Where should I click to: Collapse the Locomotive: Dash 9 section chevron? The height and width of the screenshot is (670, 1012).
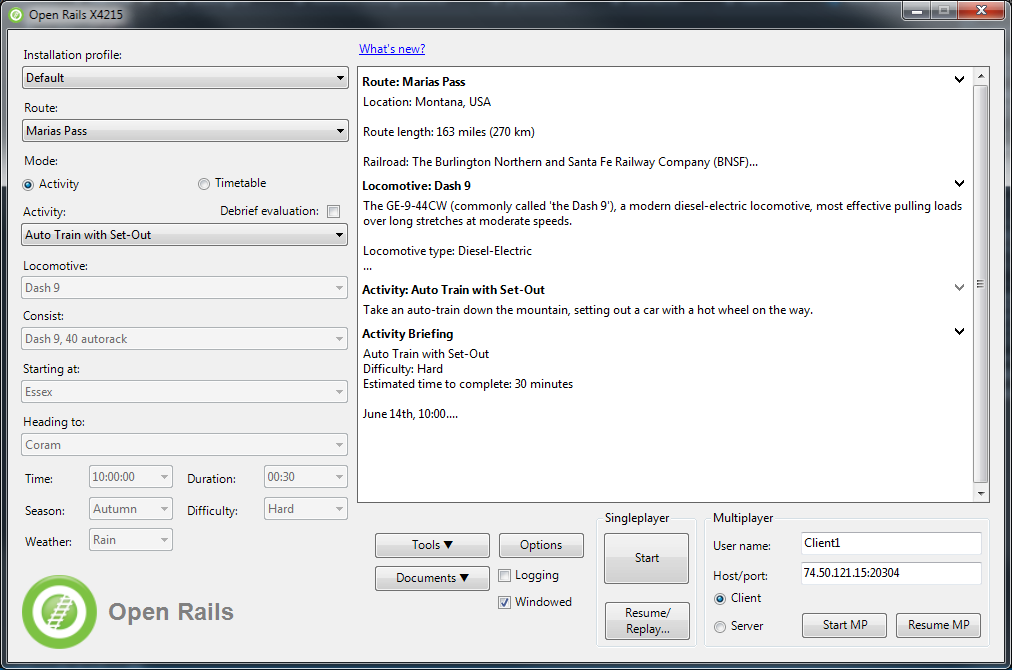pos(959,183)
